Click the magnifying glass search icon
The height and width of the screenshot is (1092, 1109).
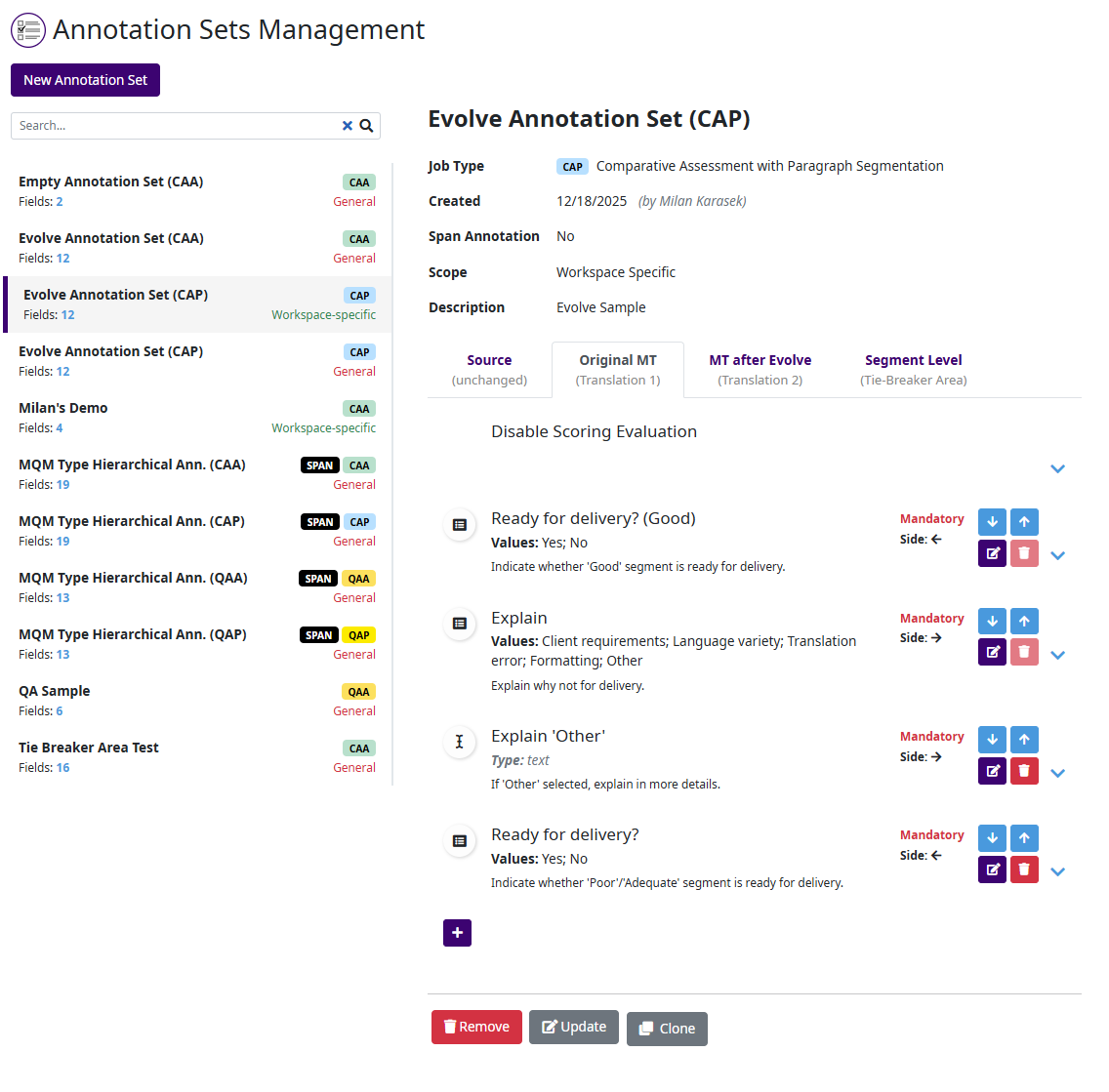pos(366,126)
